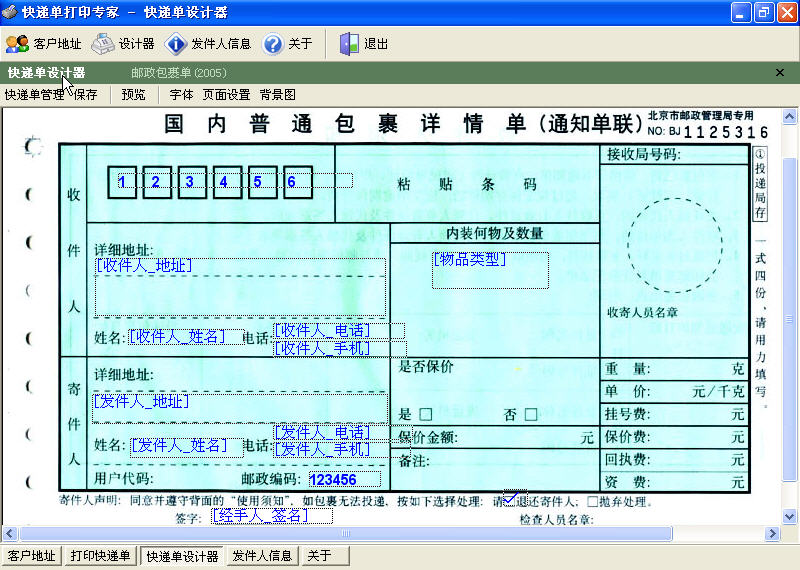This screenshot has width=800, height=570.
Task: Click the 设计器 printer icon
Action: [103, 44]
